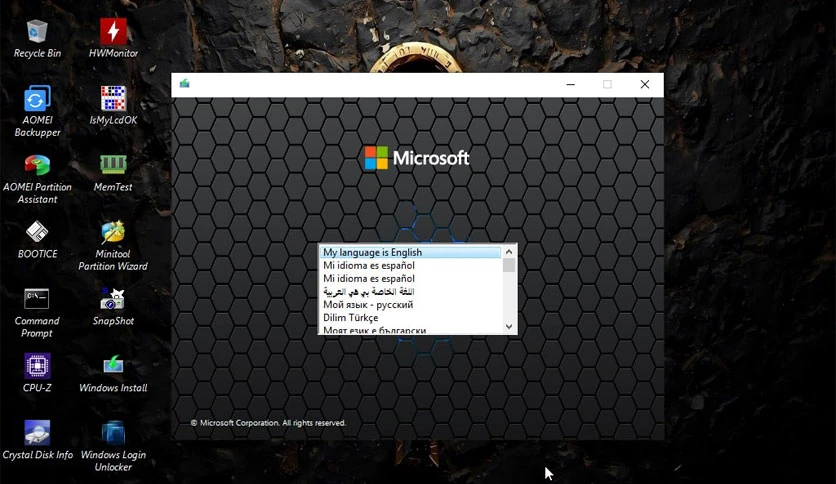
Task: Open the AOMEI Backupper icon
Action: pos(37,111)
